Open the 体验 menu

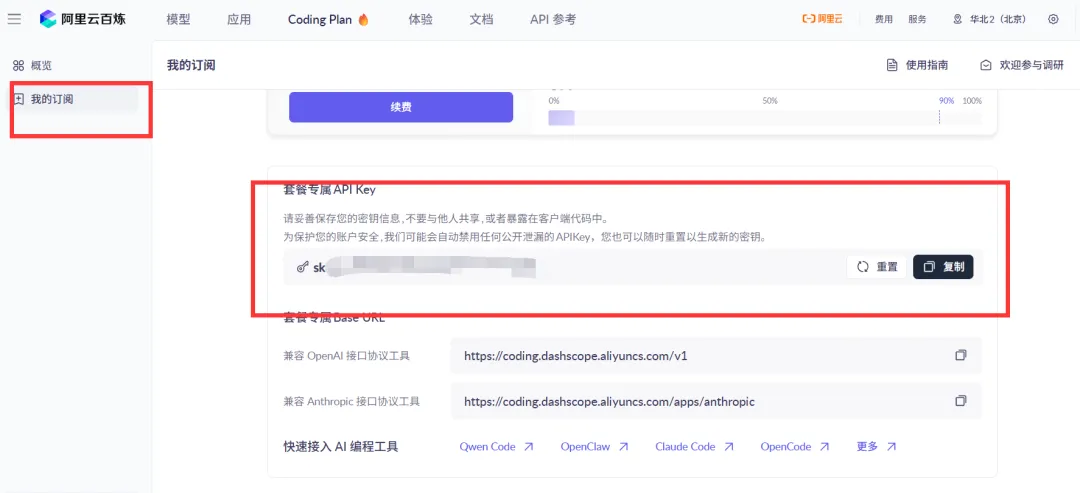point(420,19)
